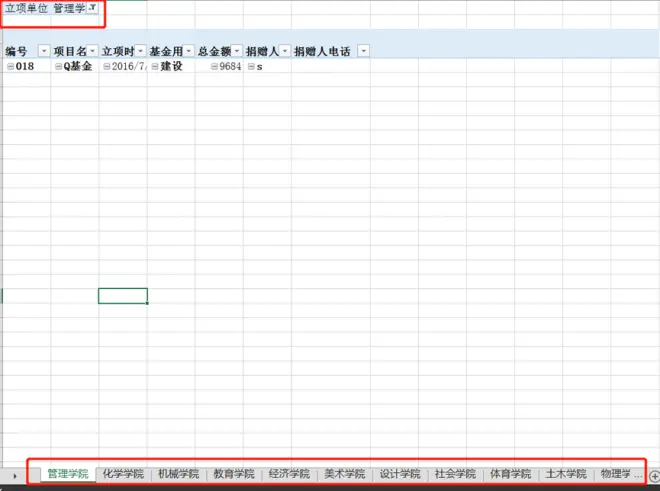Switch to the 机械学院 sheet tab

[178, 474]
